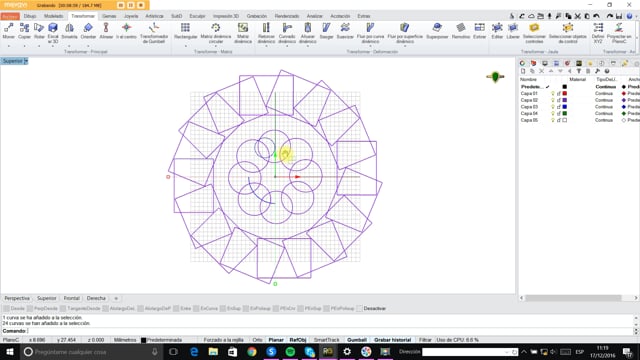Toggle Gumball in the status bar
This screenshot has height=360, width=640.
point(357,340)
